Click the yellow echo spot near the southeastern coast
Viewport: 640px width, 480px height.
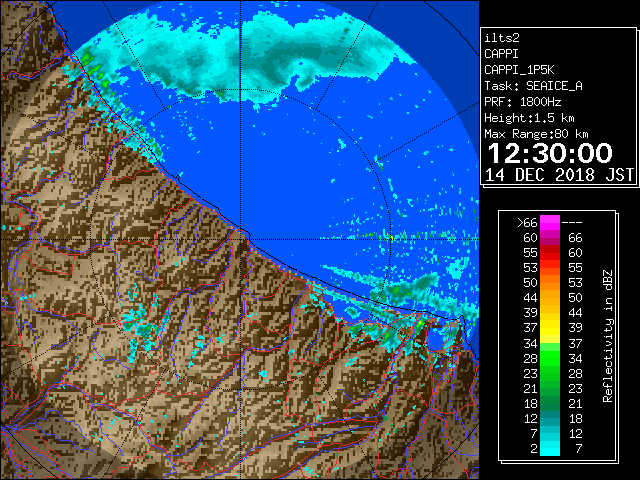(420, 323)
